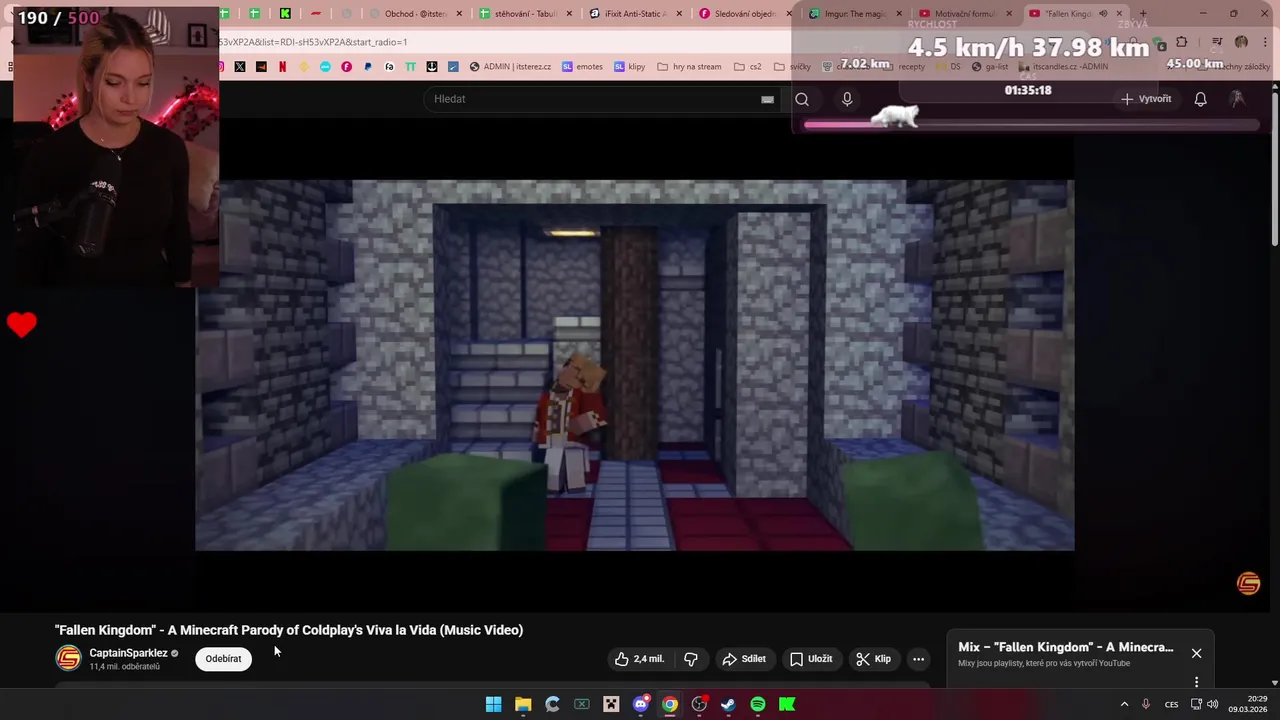Open CaptainSparklez channel avatar
Screen dimensions: 1280x720
[68, 659]
